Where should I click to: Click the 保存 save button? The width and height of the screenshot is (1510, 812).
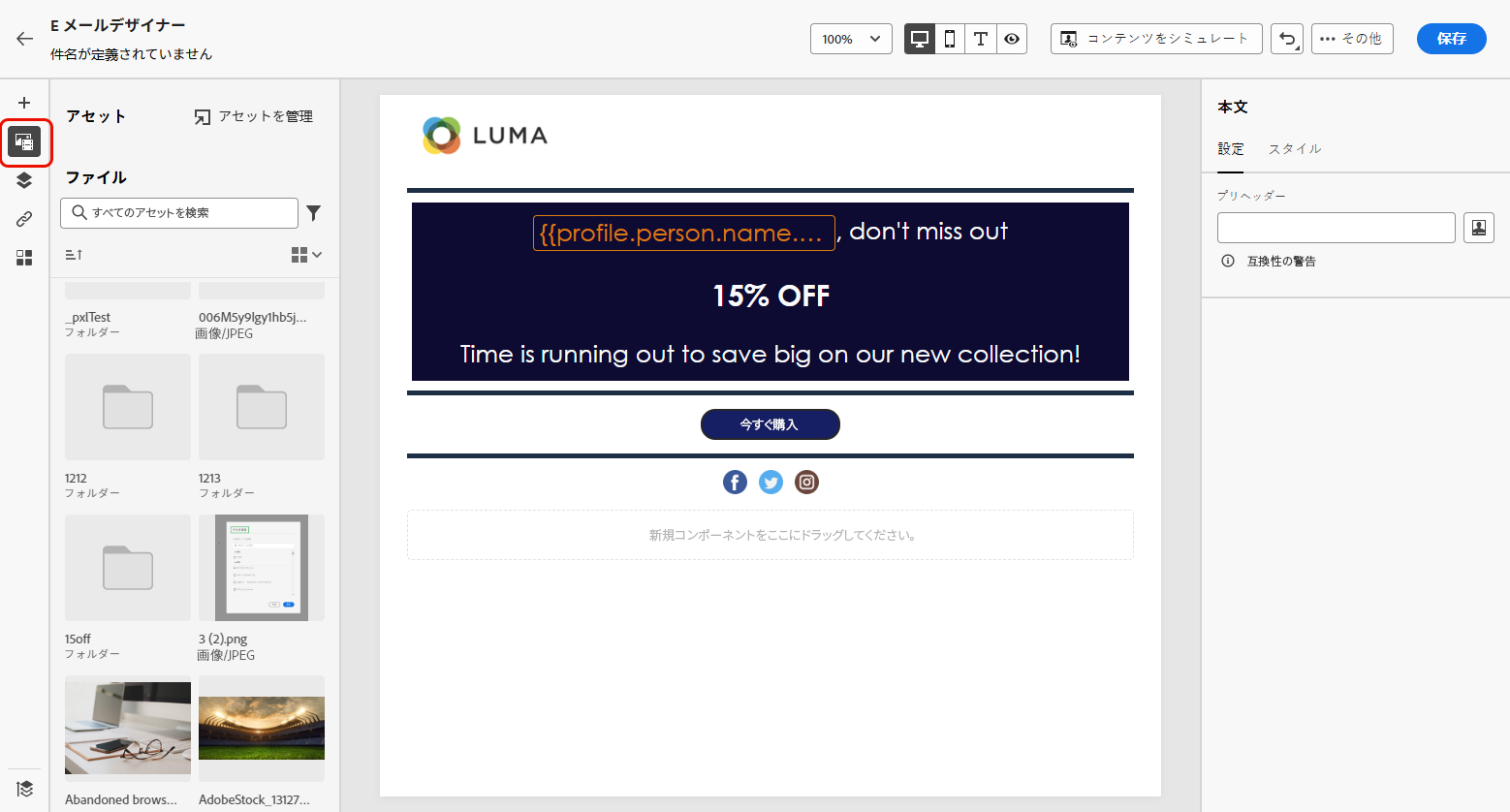(x=1451, y=39)
